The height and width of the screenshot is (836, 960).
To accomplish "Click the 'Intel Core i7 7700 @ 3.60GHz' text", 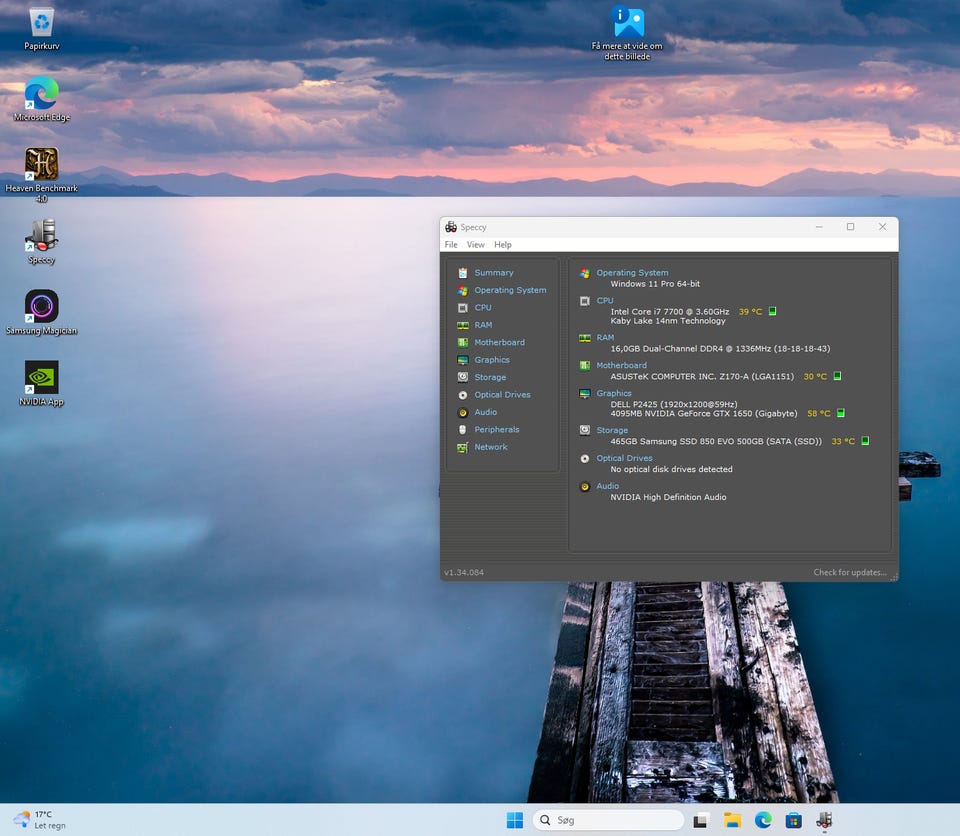I will [670, 311].
